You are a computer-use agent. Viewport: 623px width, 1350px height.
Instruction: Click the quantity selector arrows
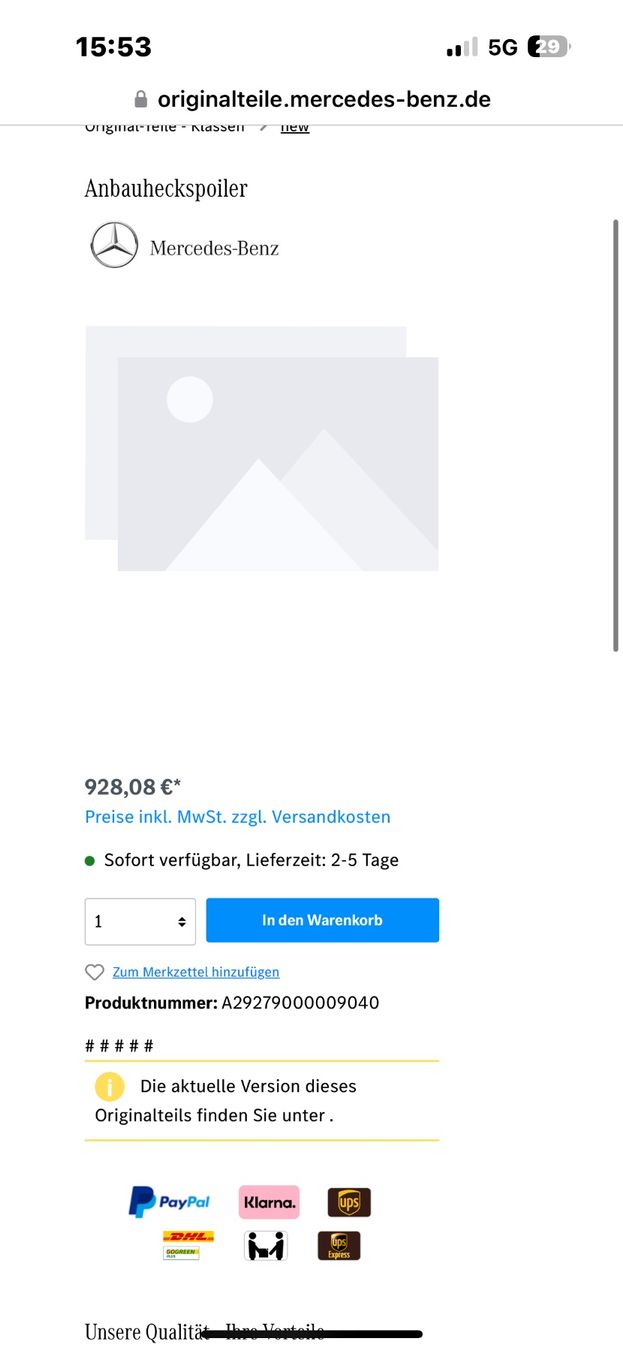(x=182, y=922)
